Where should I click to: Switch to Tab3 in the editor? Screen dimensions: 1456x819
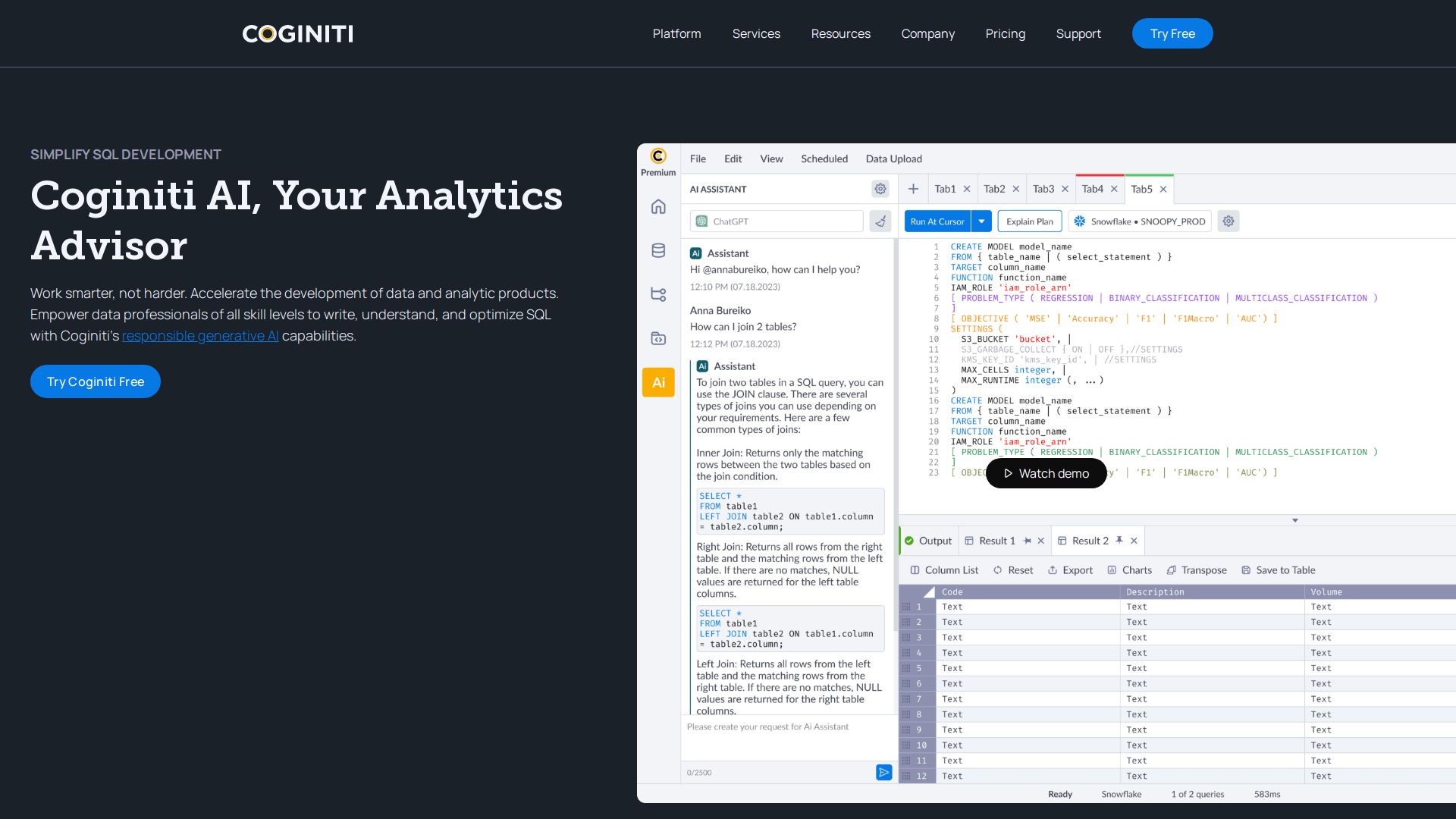point(1043,189)
